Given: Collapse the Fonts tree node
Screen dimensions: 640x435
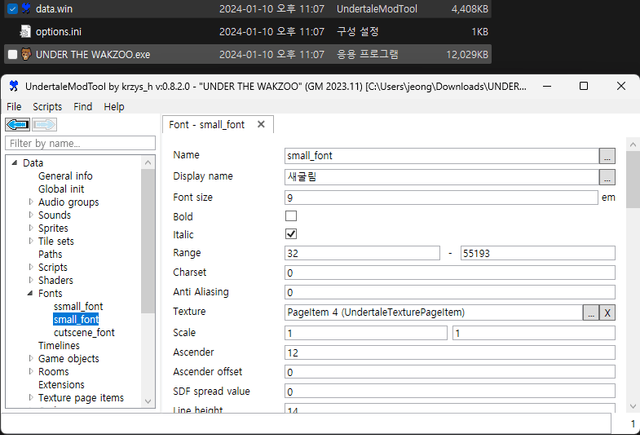Looking at the screenshot, I should (x=31, y=293).
